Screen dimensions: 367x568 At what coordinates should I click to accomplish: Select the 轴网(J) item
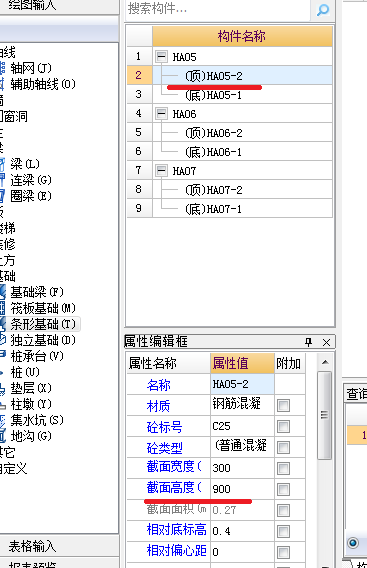click(x=30, y=68)
